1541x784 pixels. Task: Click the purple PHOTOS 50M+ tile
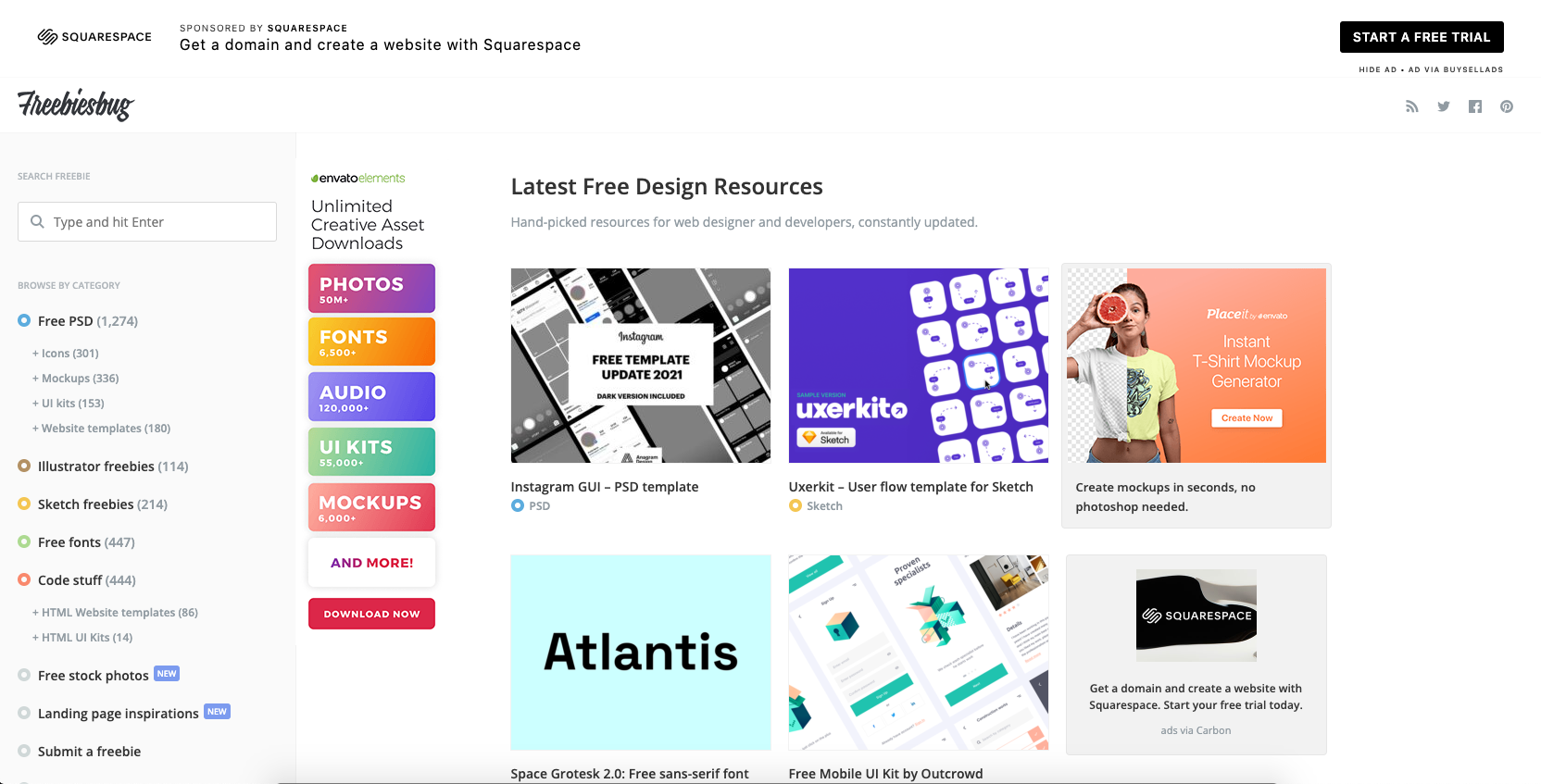pos(371,289)
